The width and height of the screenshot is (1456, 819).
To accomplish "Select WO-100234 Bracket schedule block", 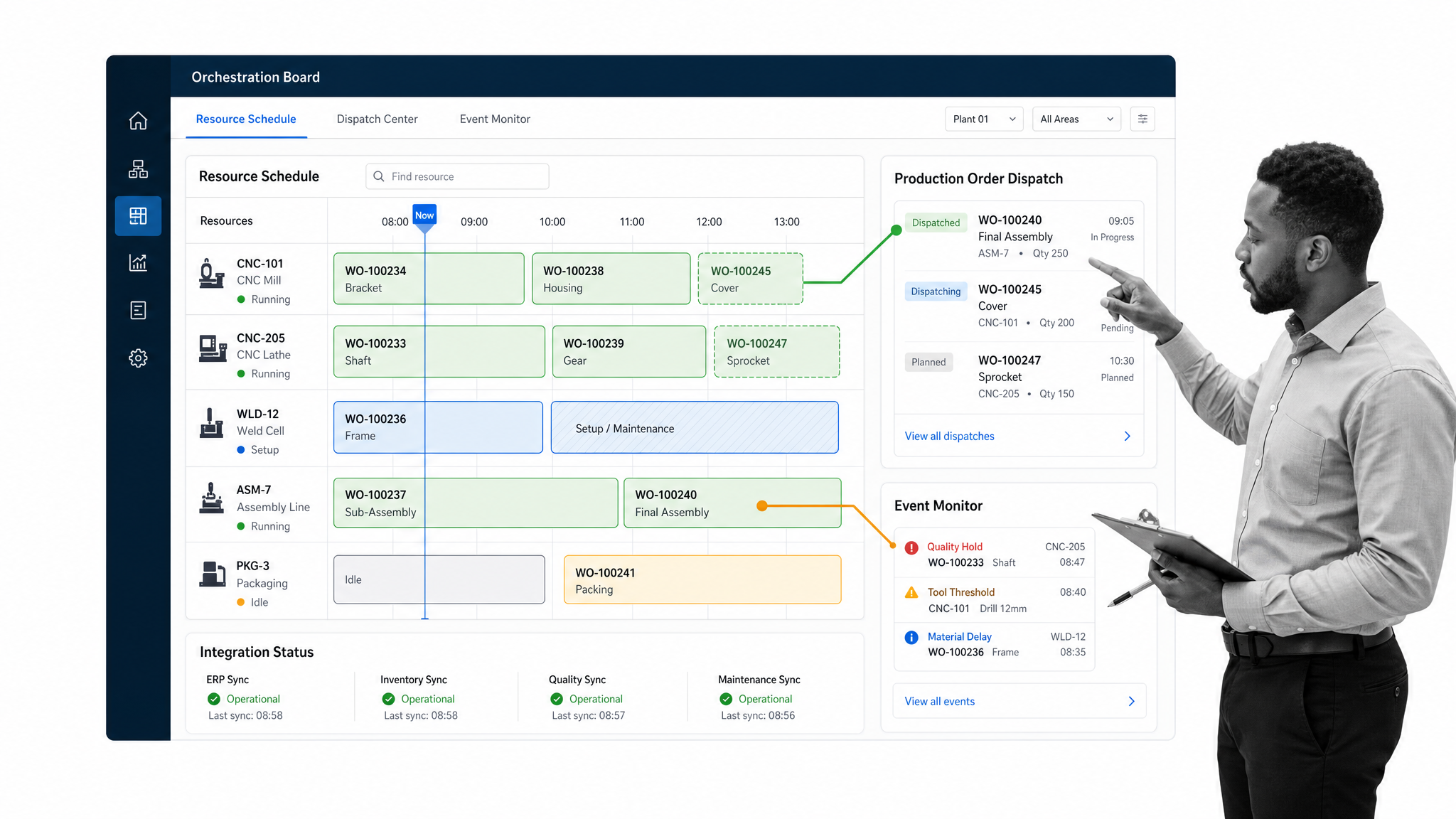I will tap(429, 279).
